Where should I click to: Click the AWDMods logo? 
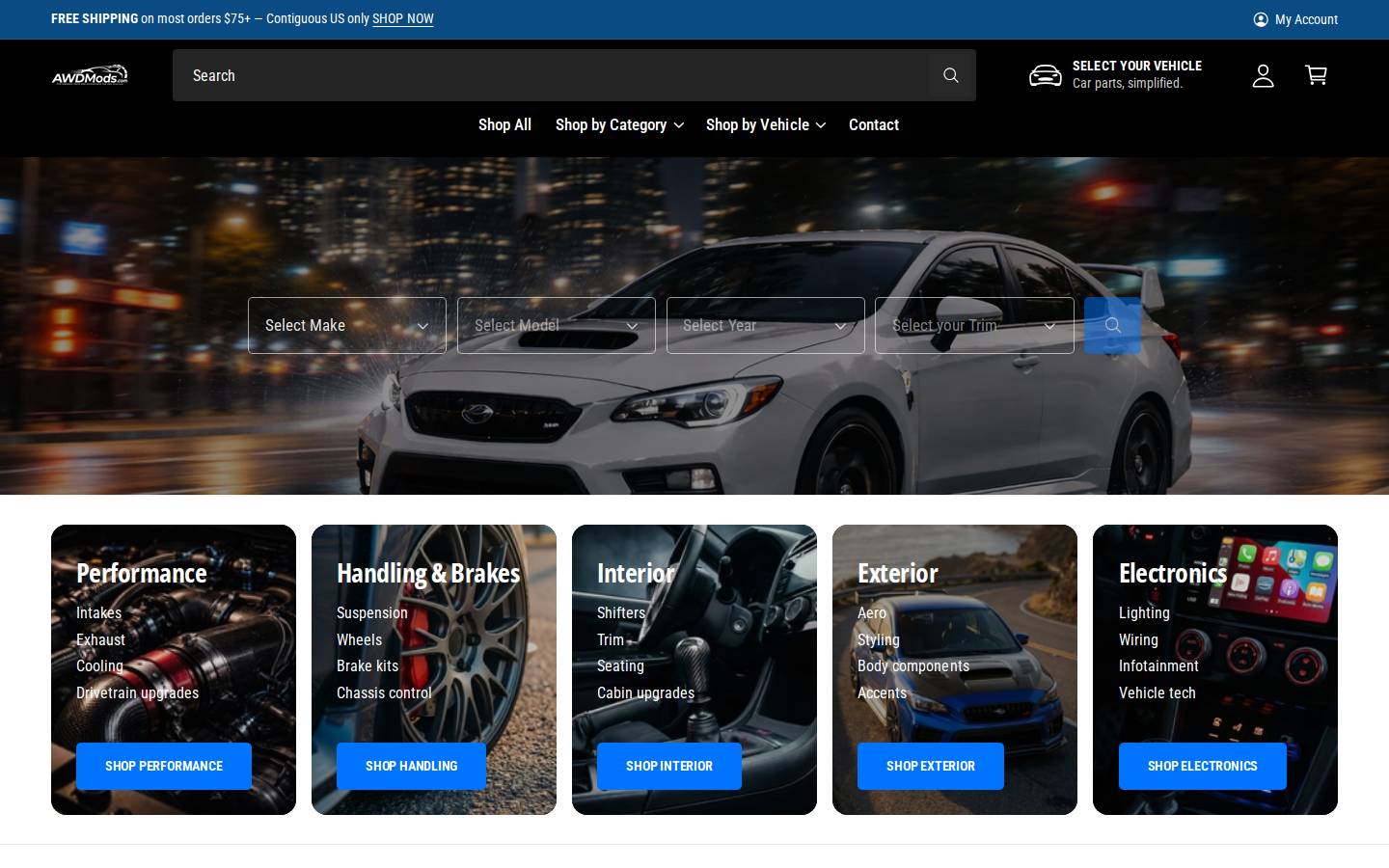[x=90, y=75]
